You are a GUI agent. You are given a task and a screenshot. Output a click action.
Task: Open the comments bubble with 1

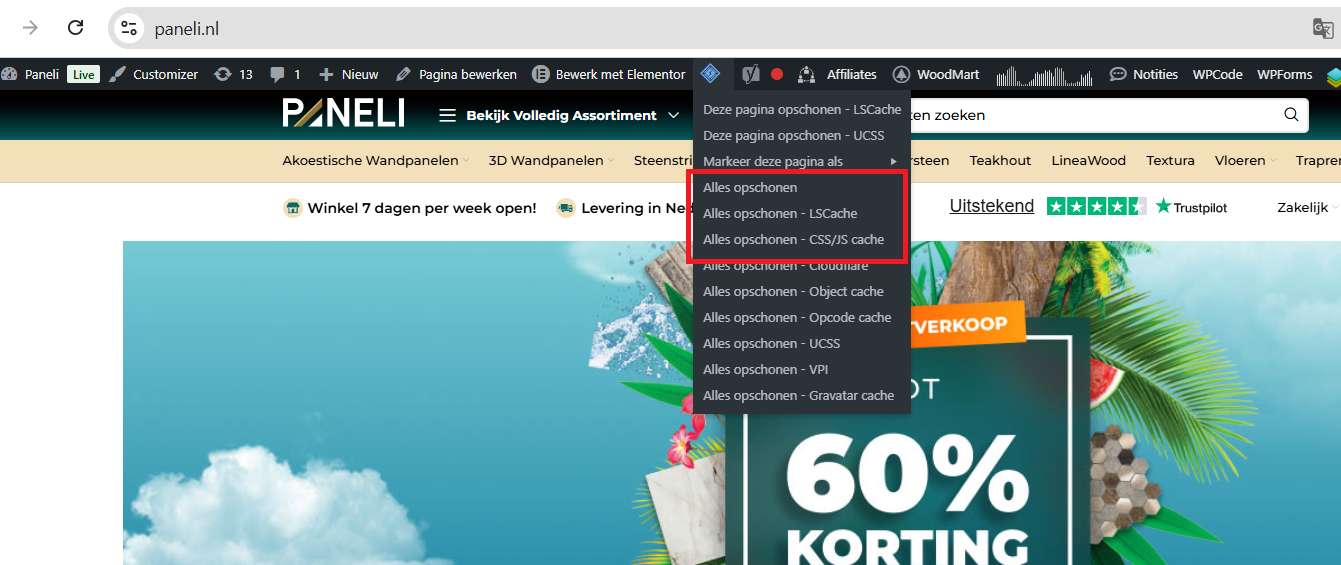pyautogui.click(x=285, y=74)
